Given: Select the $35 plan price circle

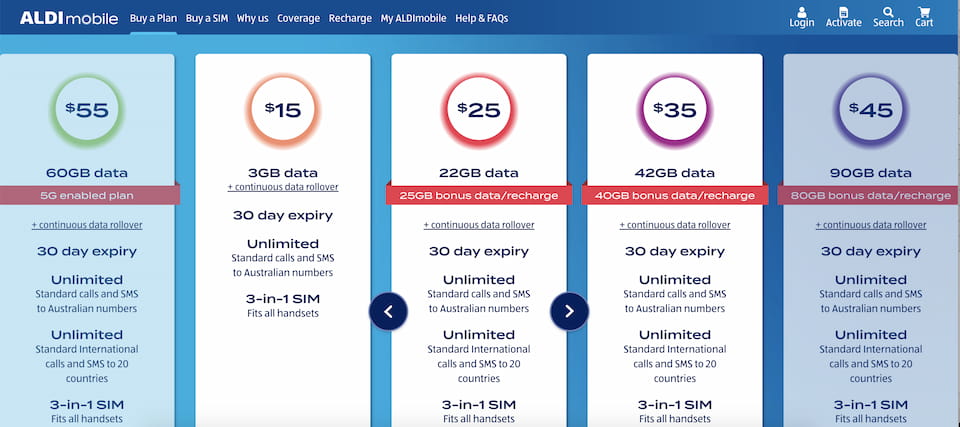Looking at the screenshot, I should click(x=675, y=110).
